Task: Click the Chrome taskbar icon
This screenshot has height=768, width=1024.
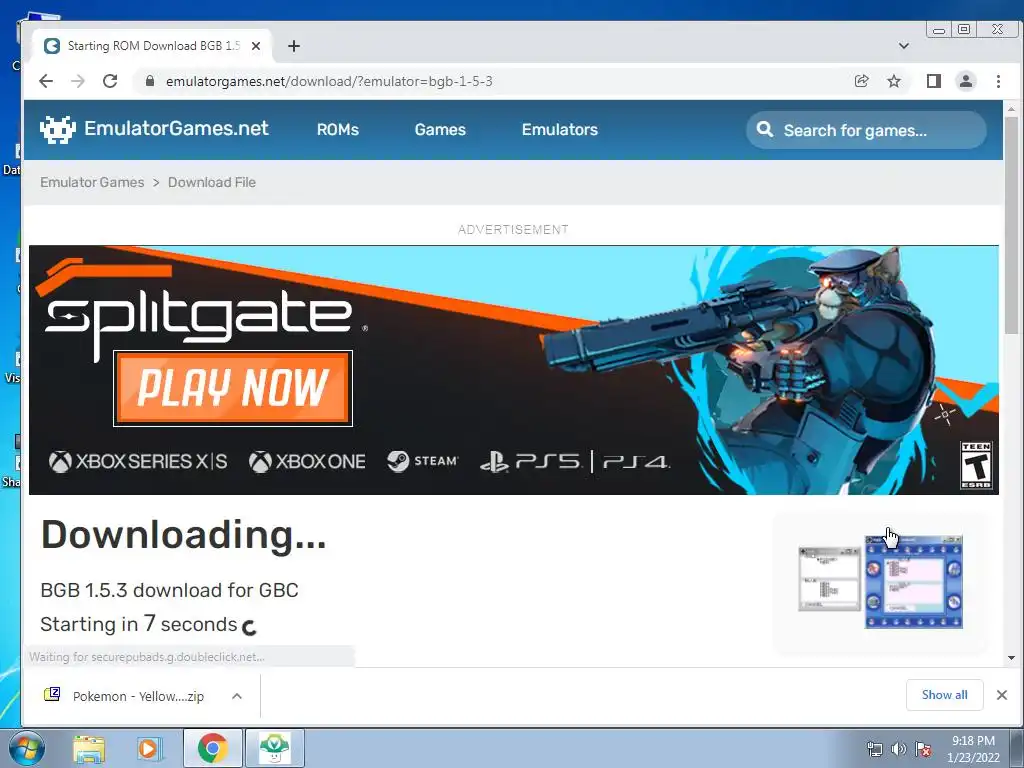Action: [212, 748]
